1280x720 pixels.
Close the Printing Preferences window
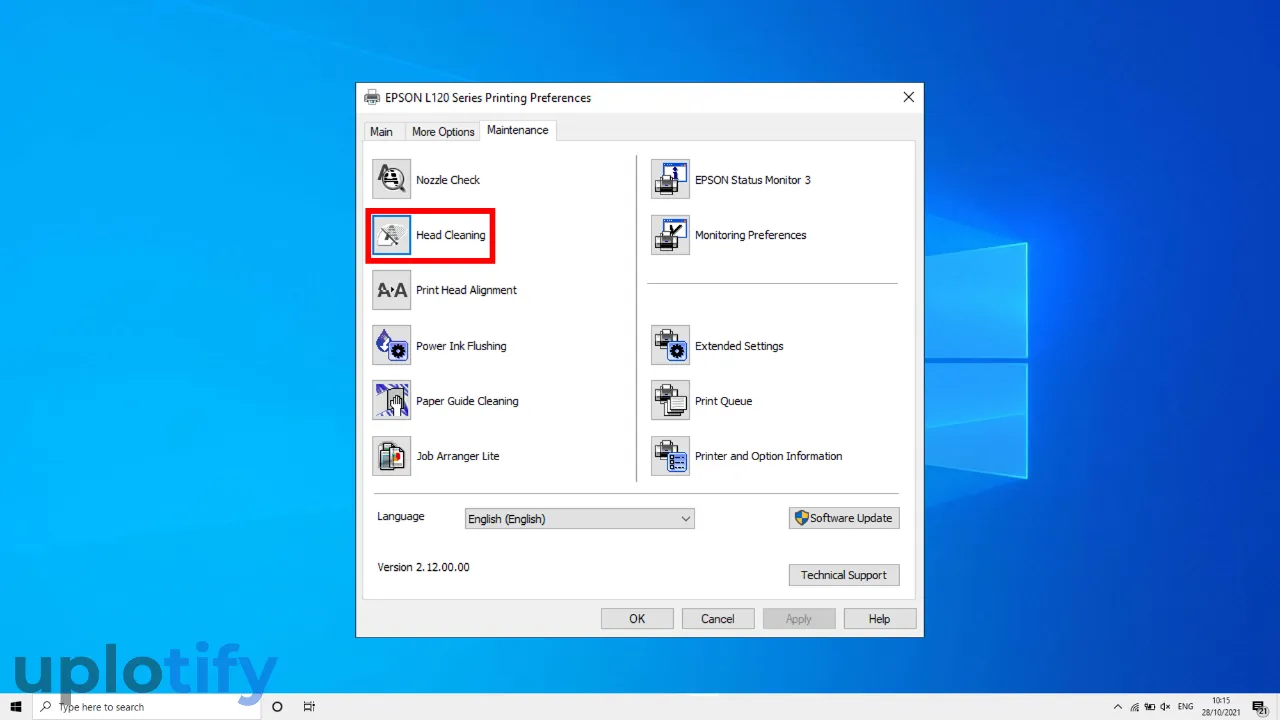click(x=908, y=97)
